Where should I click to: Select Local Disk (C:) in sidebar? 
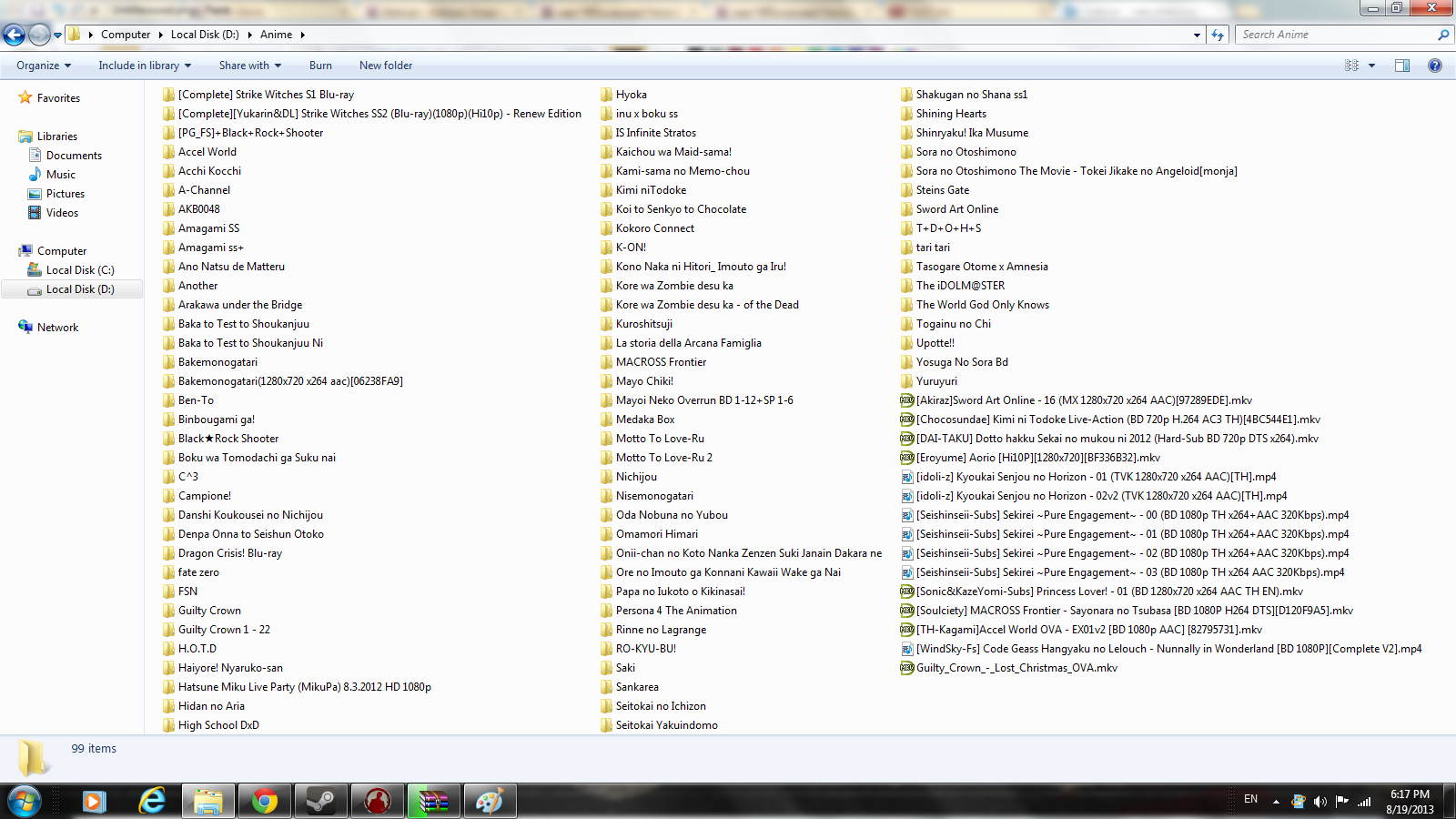point(80,270)
